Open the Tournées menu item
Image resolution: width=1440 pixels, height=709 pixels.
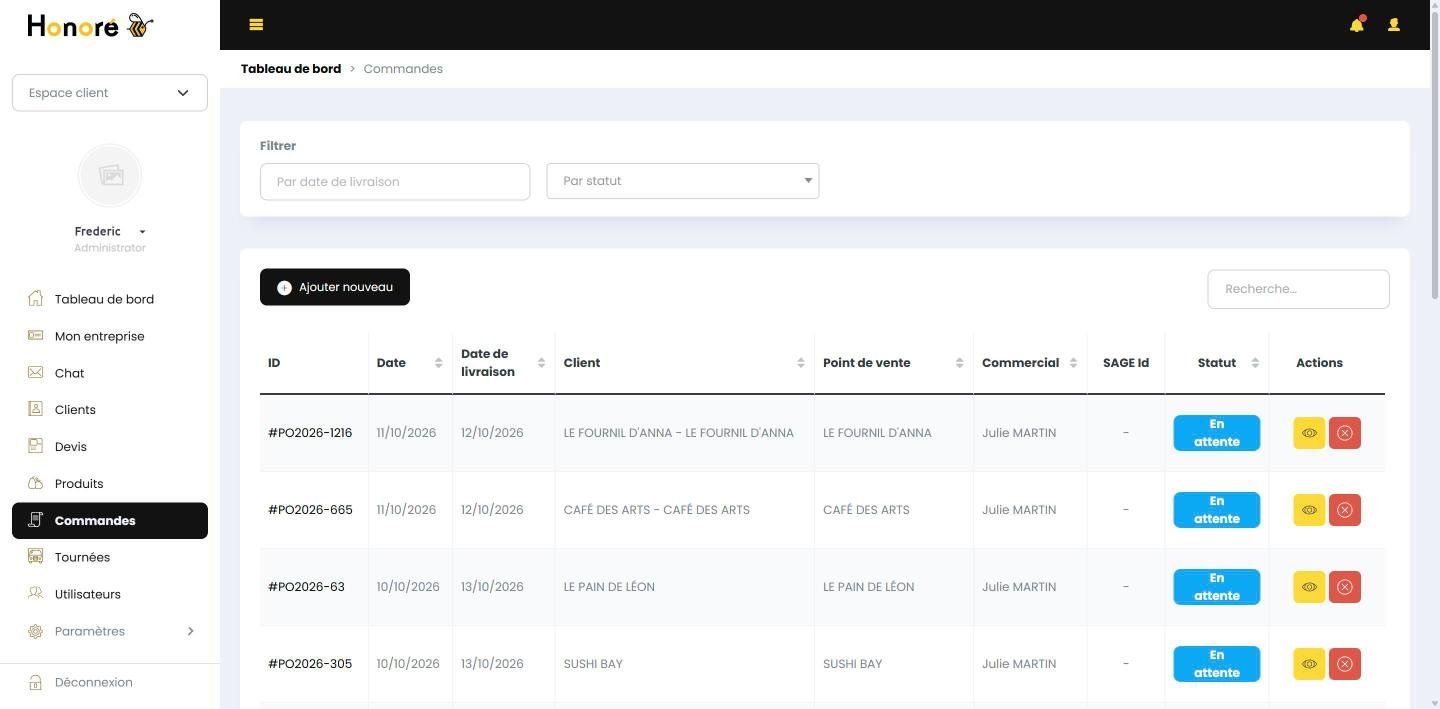pyautogui.click(x=110, y=558)
